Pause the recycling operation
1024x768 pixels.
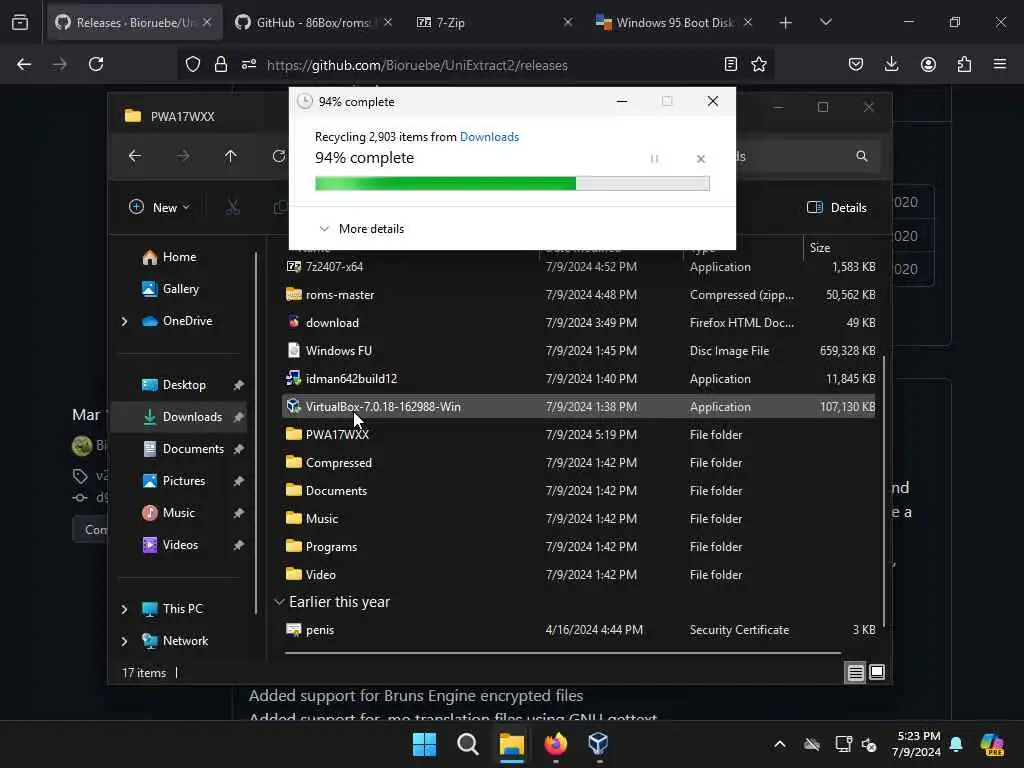[x=654, y=159]
